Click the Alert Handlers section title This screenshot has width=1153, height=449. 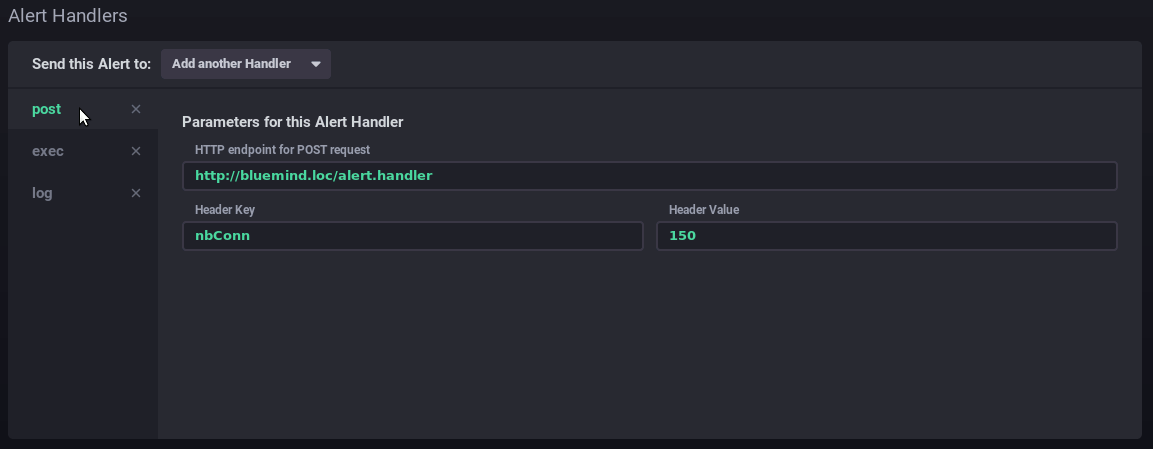[x=68, y=16]
